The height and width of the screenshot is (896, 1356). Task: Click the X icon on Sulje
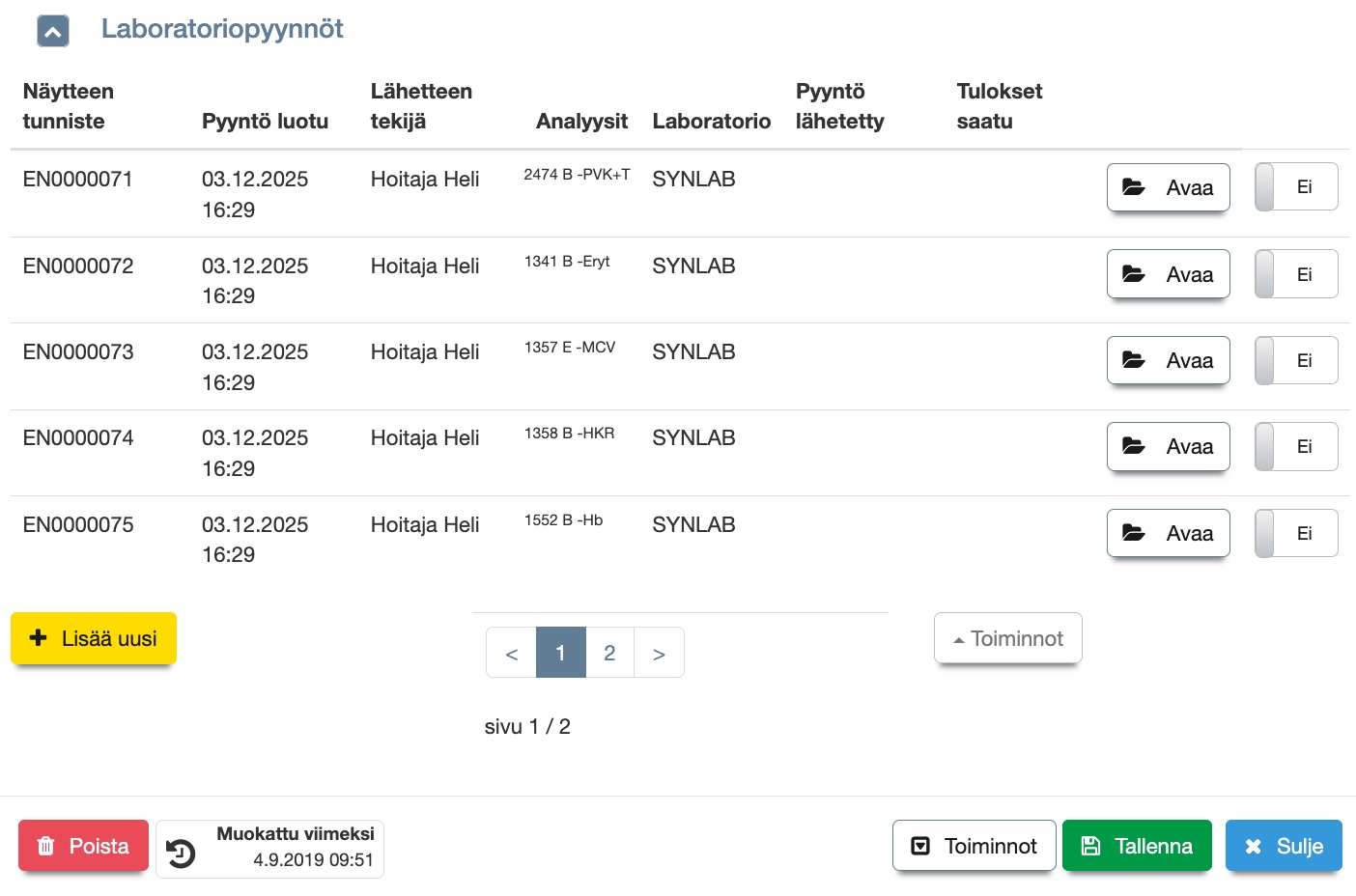click(x=1253, y=847)
